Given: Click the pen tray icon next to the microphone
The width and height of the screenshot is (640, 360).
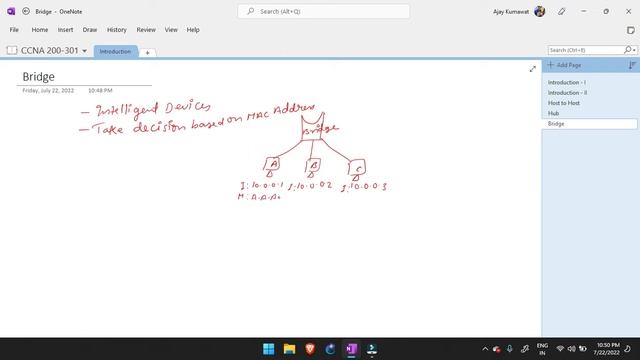Looking at the screenshot, I should coord(524,349).
